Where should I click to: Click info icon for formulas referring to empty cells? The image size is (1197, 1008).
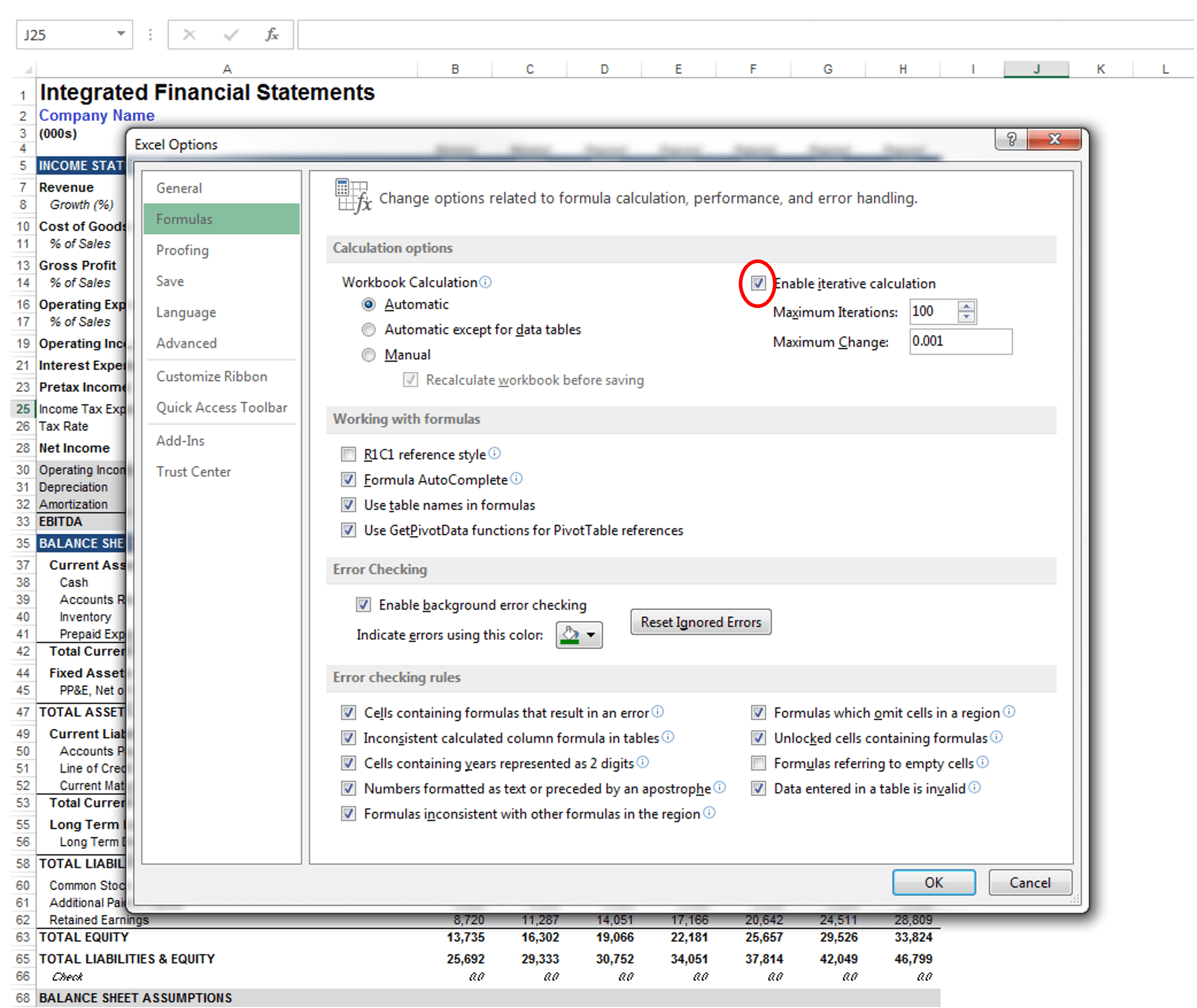pos(983,762)
